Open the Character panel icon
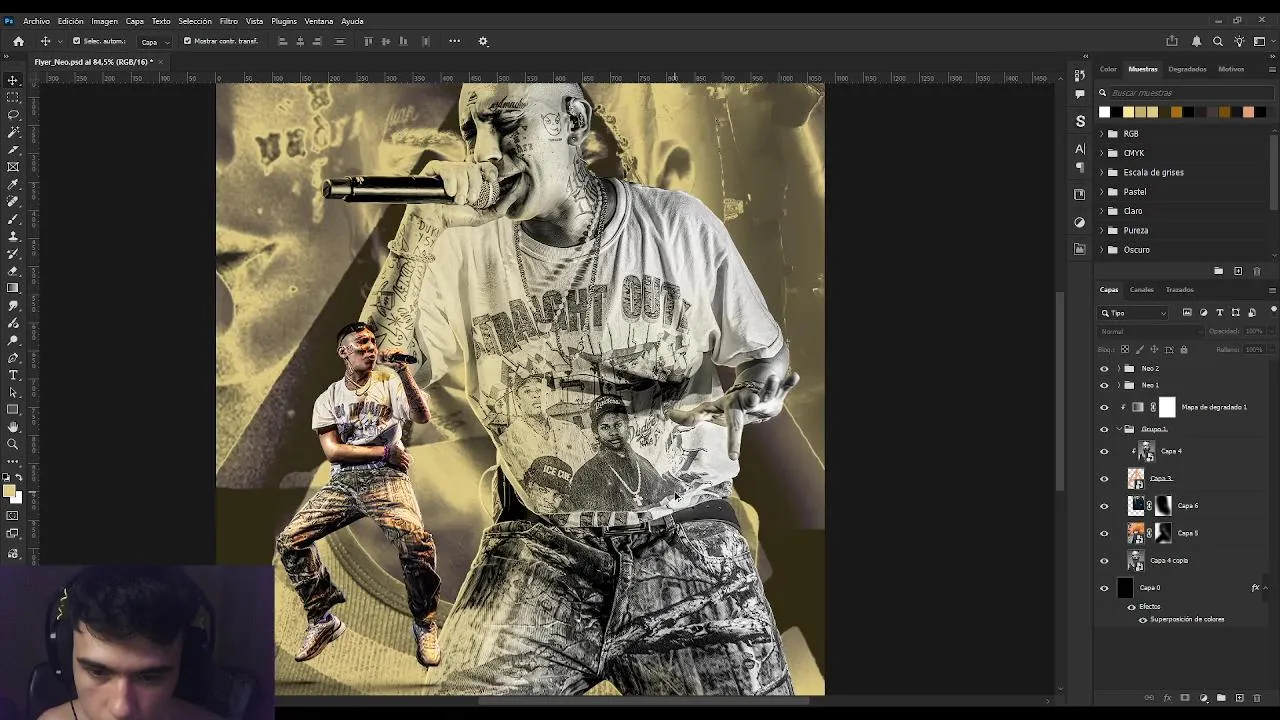 (1080, 148)
